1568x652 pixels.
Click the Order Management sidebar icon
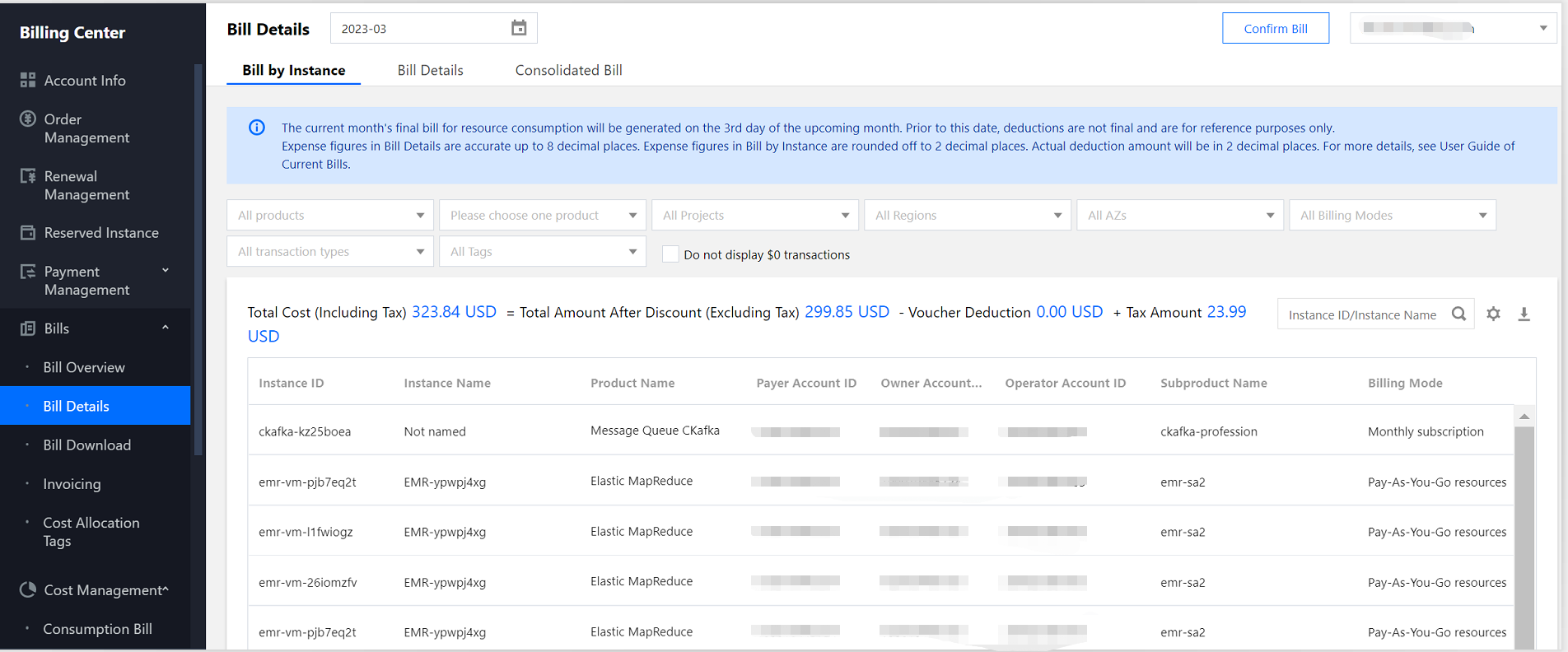(28, 119)
